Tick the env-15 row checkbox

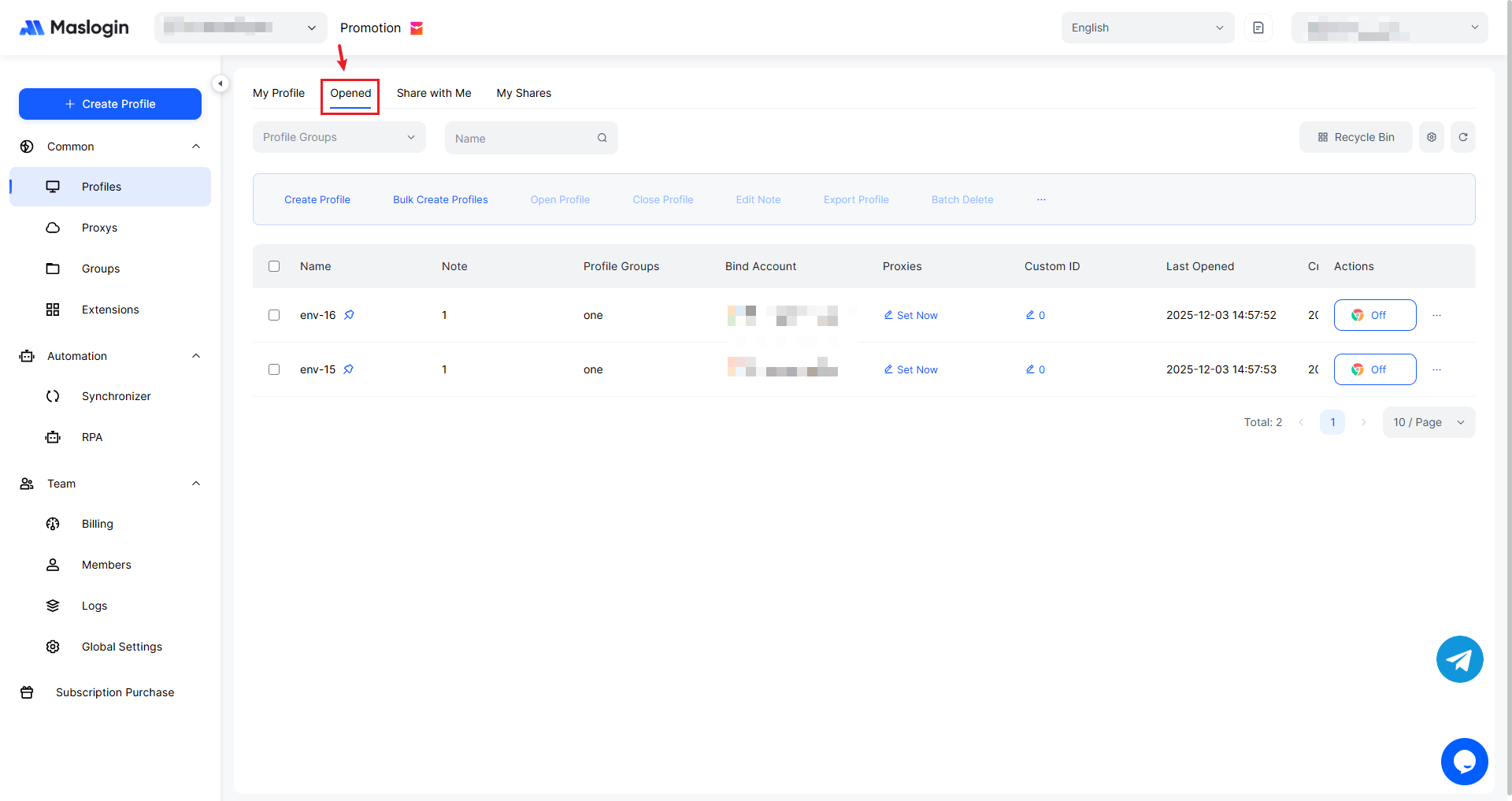tap(274, 369)
